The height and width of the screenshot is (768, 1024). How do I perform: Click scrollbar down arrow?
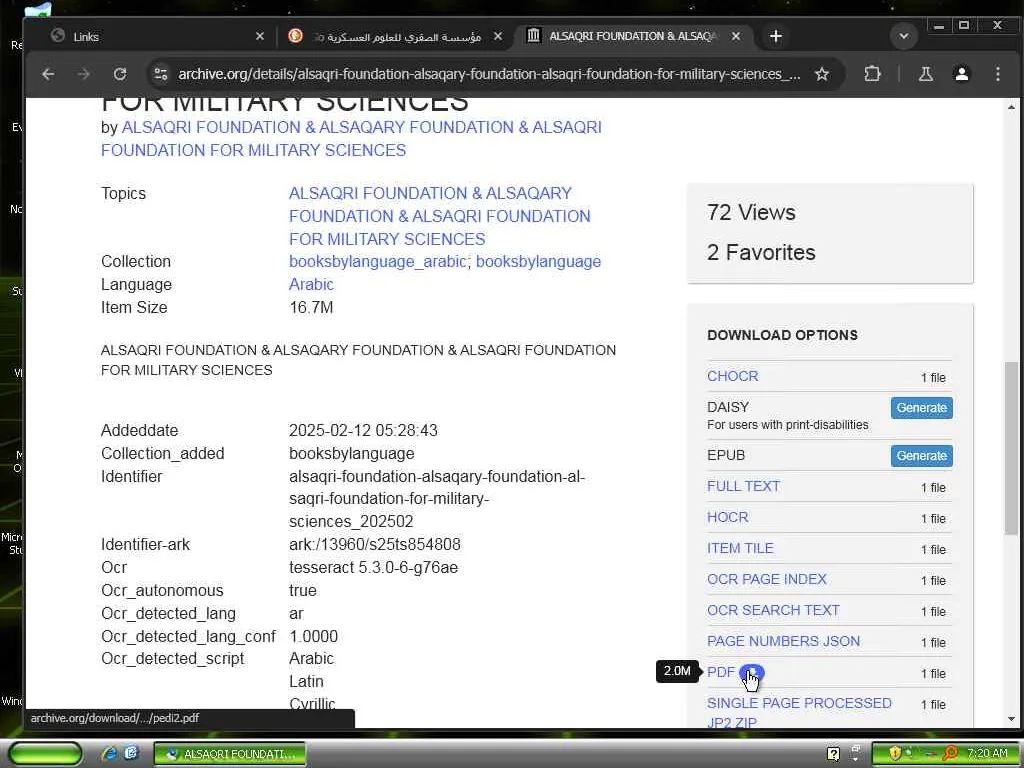point(1011,720)
